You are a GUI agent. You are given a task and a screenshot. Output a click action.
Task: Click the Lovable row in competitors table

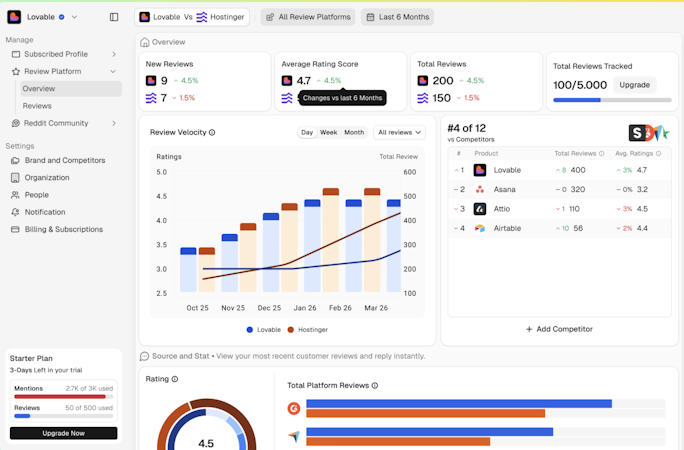(559, 170)
